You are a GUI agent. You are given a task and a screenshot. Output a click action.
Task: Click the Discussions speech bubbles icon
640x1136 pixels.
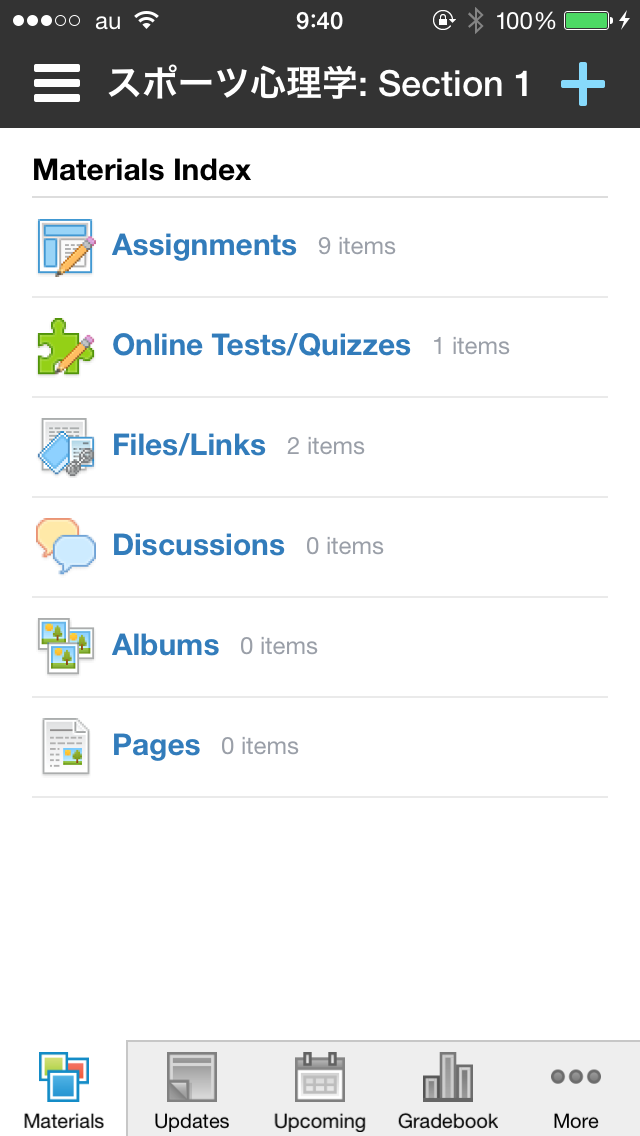click(66, 546)
